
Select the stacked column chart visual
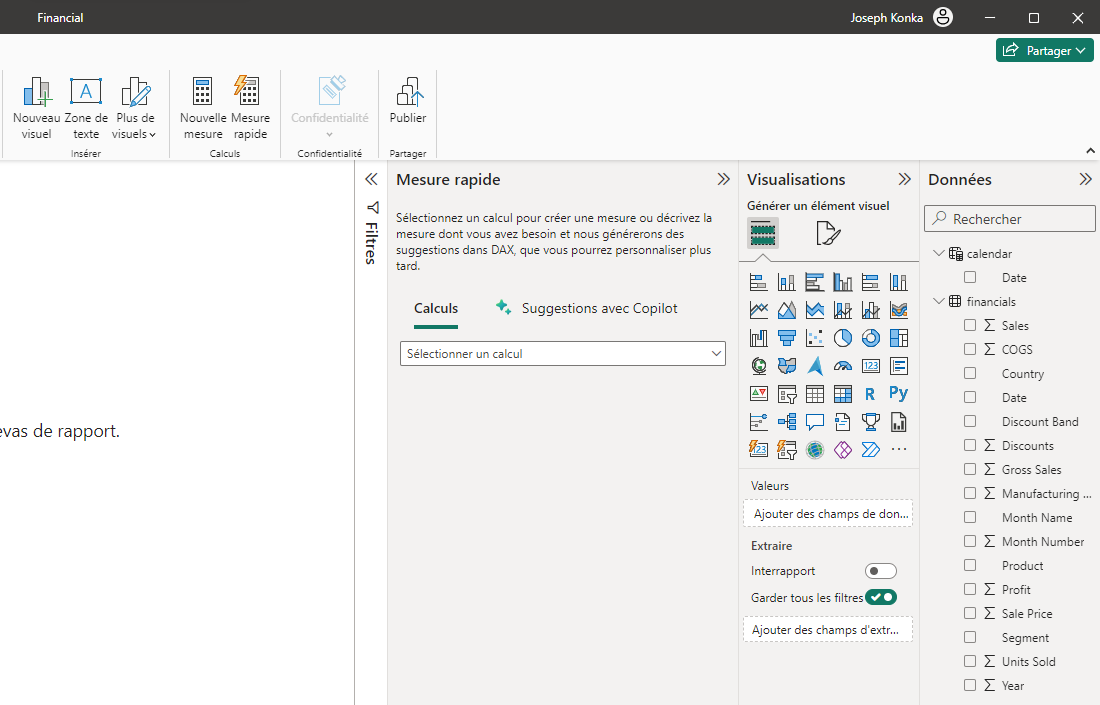tap(786, 282)
